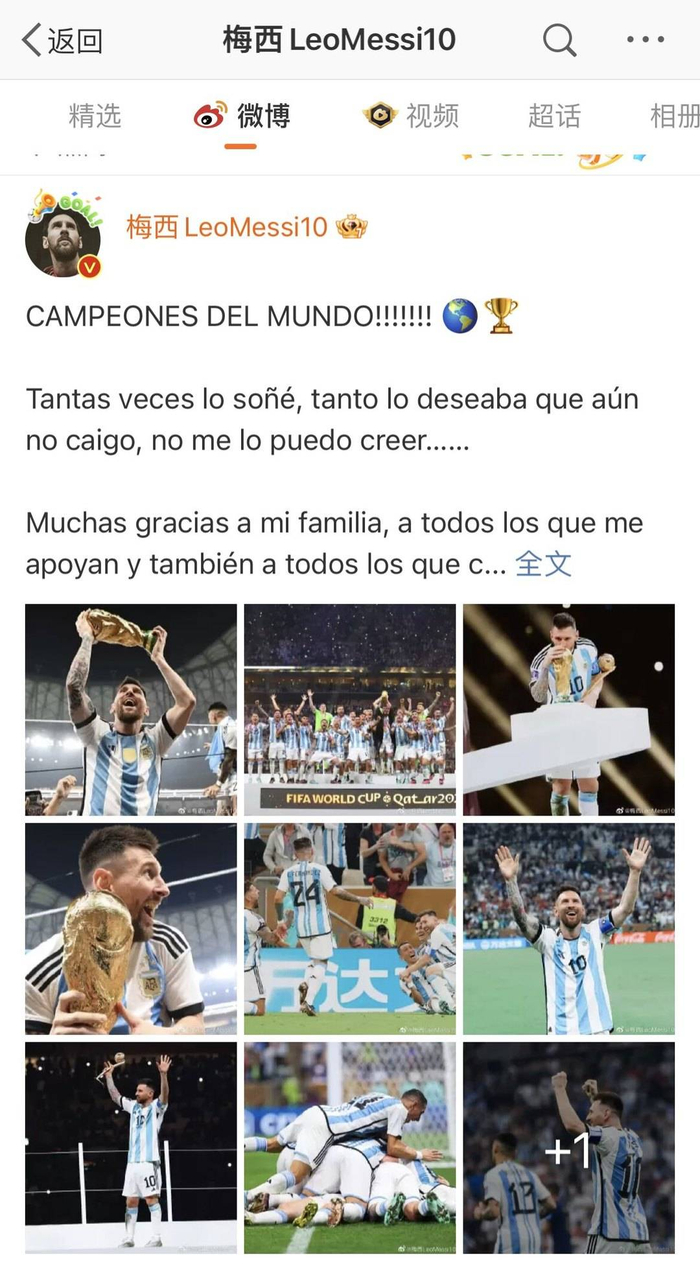700x1272 pixels.
Task: Open Messi's profile avatar picture
Action: (63, 233)
